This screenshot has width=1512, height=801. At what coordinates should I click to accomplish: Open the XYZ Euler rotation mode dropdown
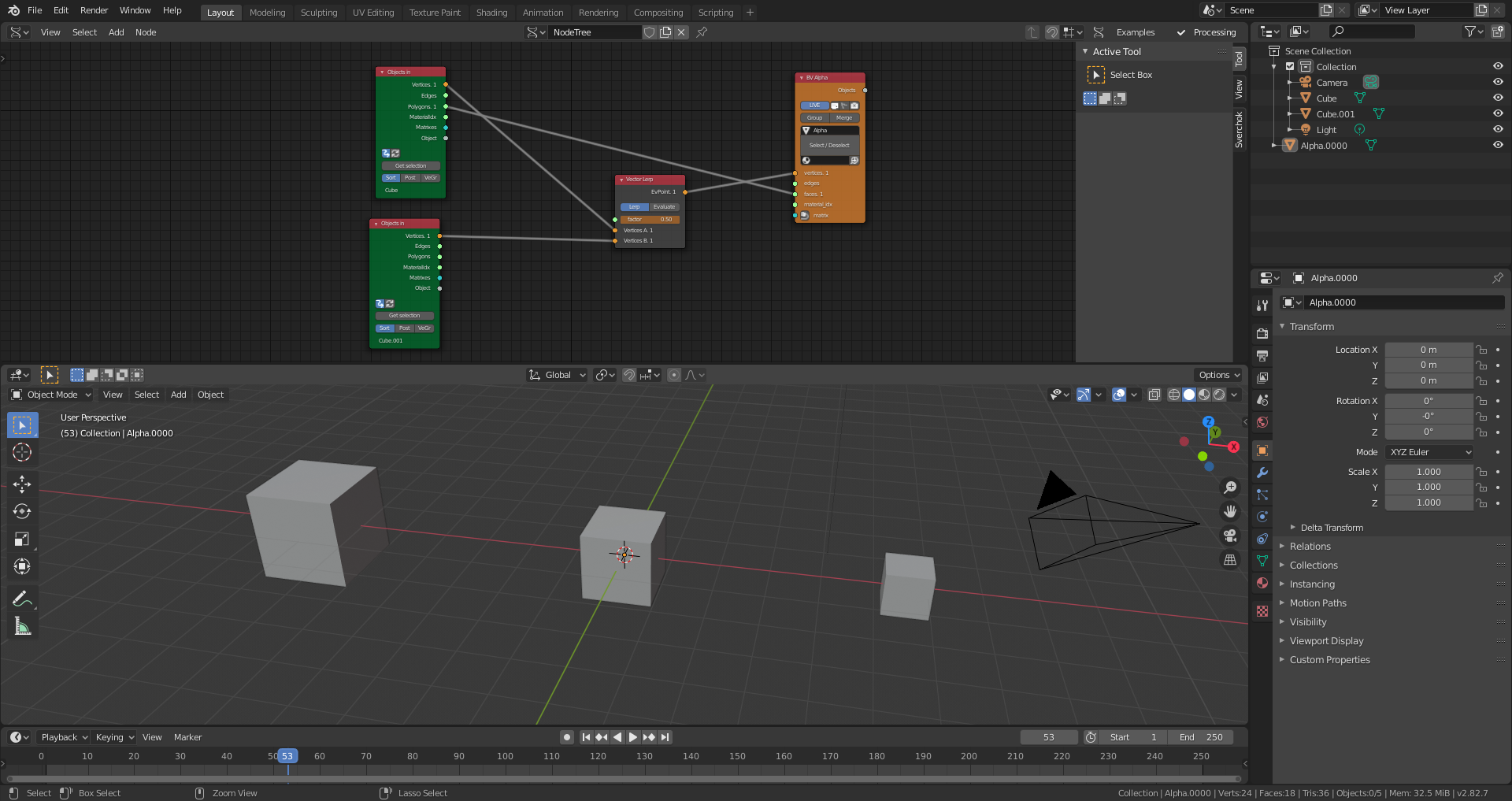tap(1429, 451)
